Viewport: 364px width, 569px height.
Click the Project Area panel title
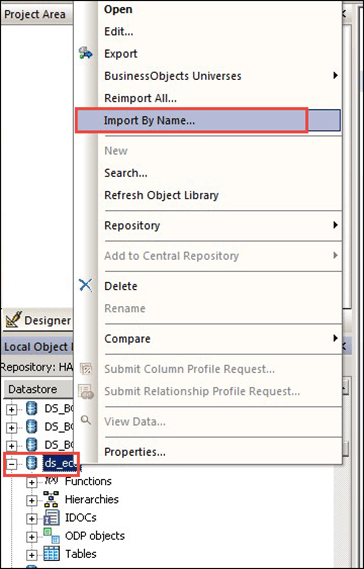35,15
